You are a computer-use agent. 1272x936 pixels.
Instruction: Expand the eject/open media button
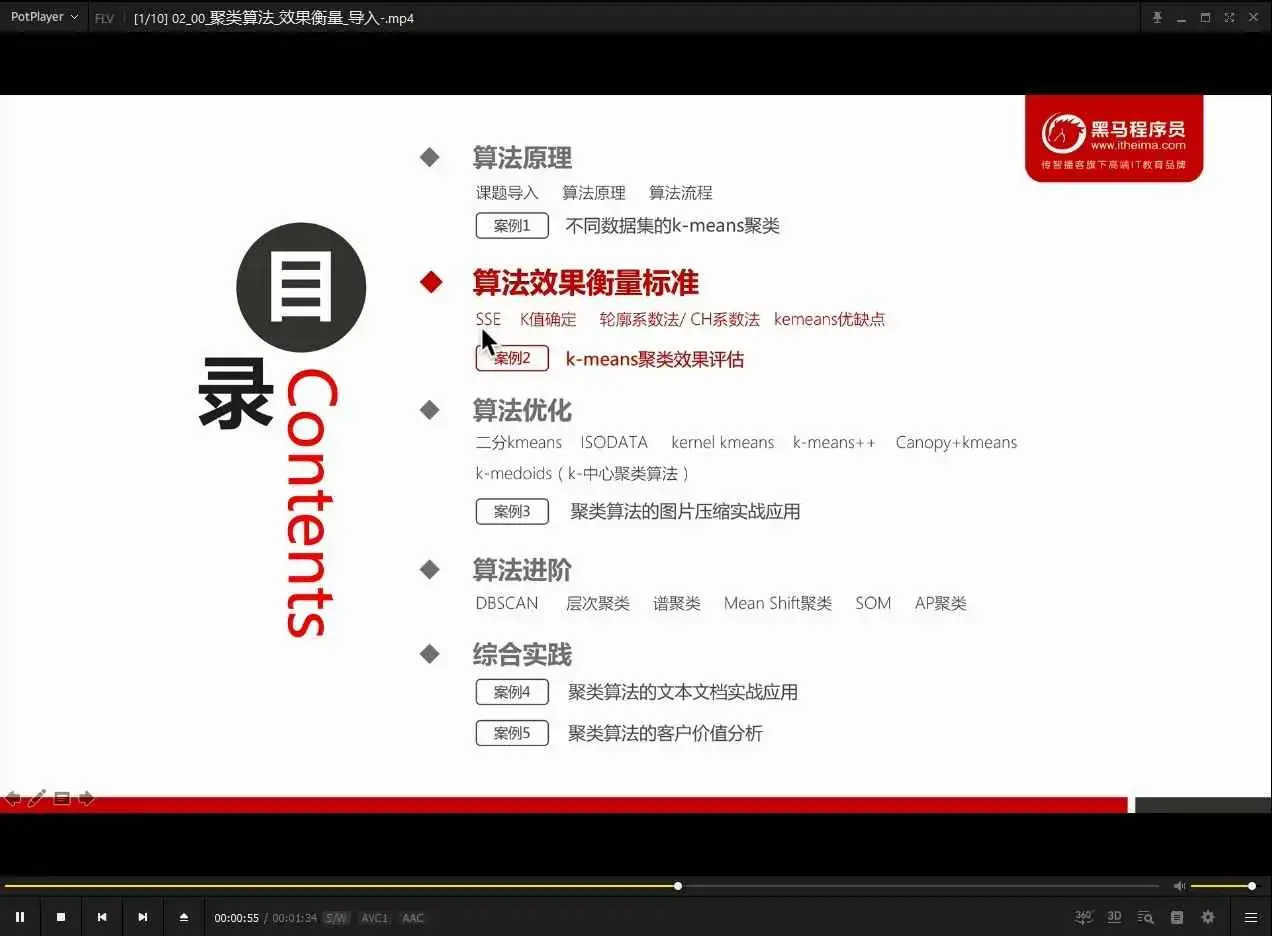tap(184, 916)
